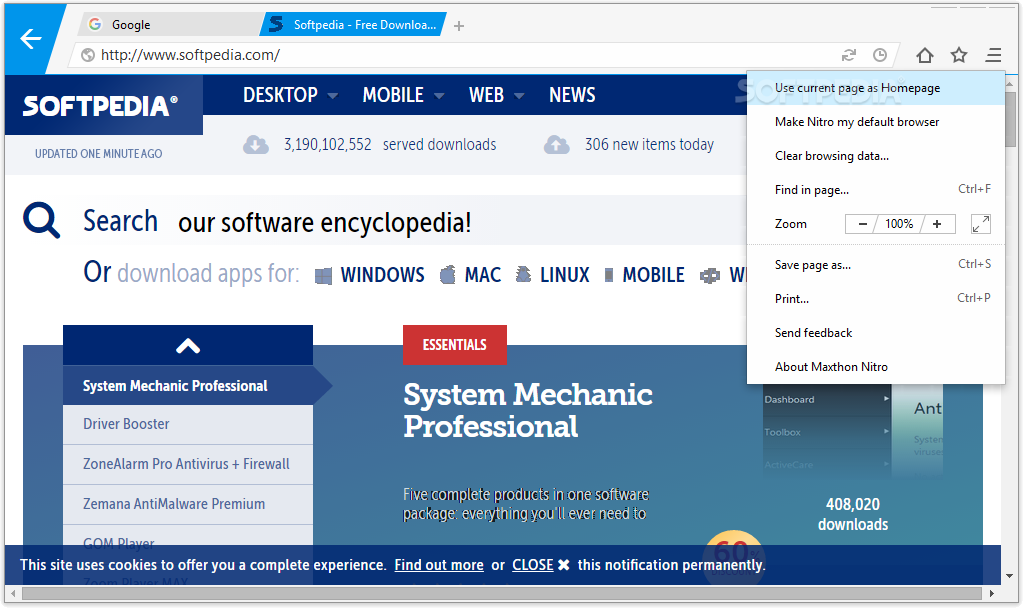Click the Softpedia logo
The image size is (1023, 608).
click(x=100, y=106)
